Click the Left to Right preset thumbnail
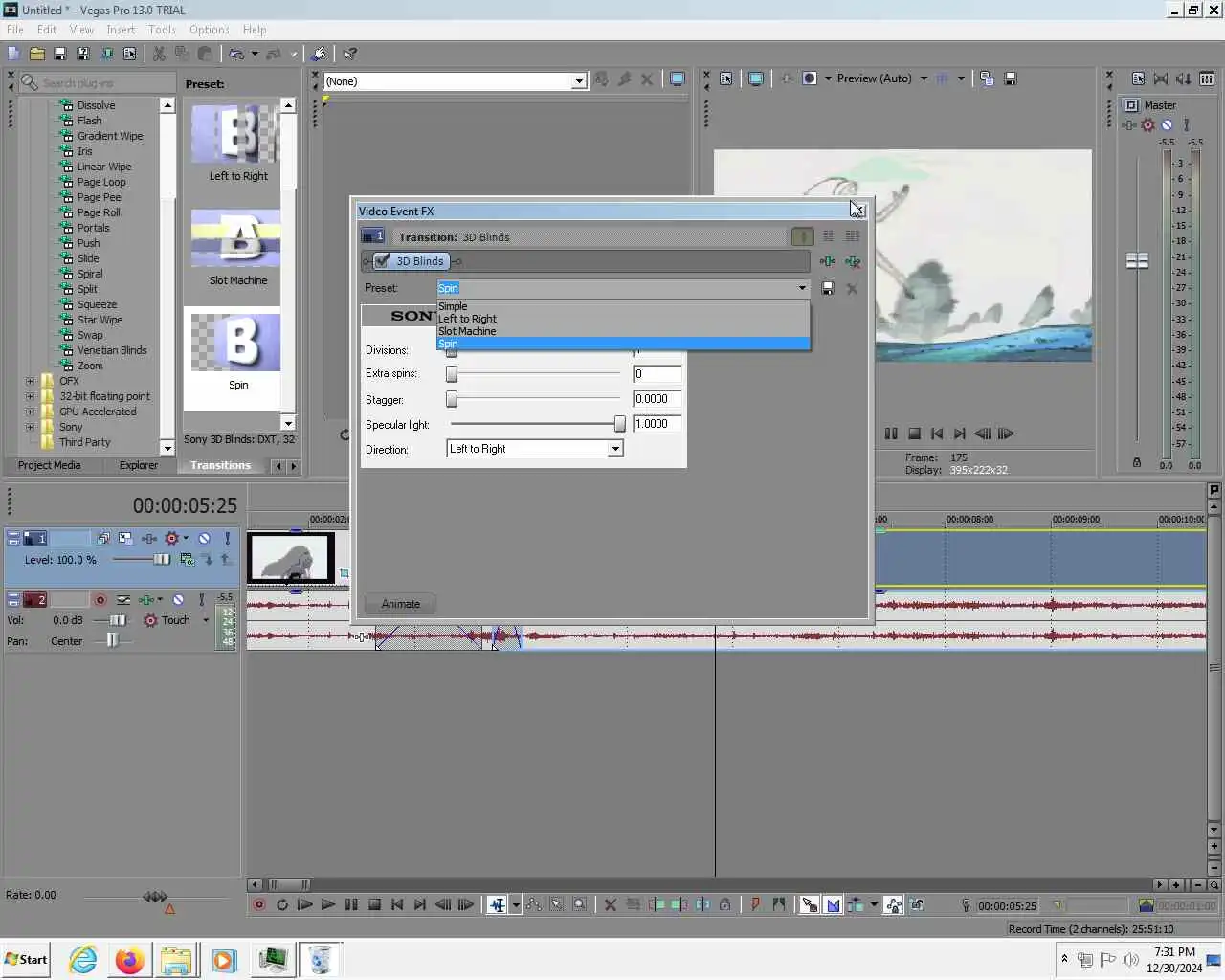 coord(235,134)
